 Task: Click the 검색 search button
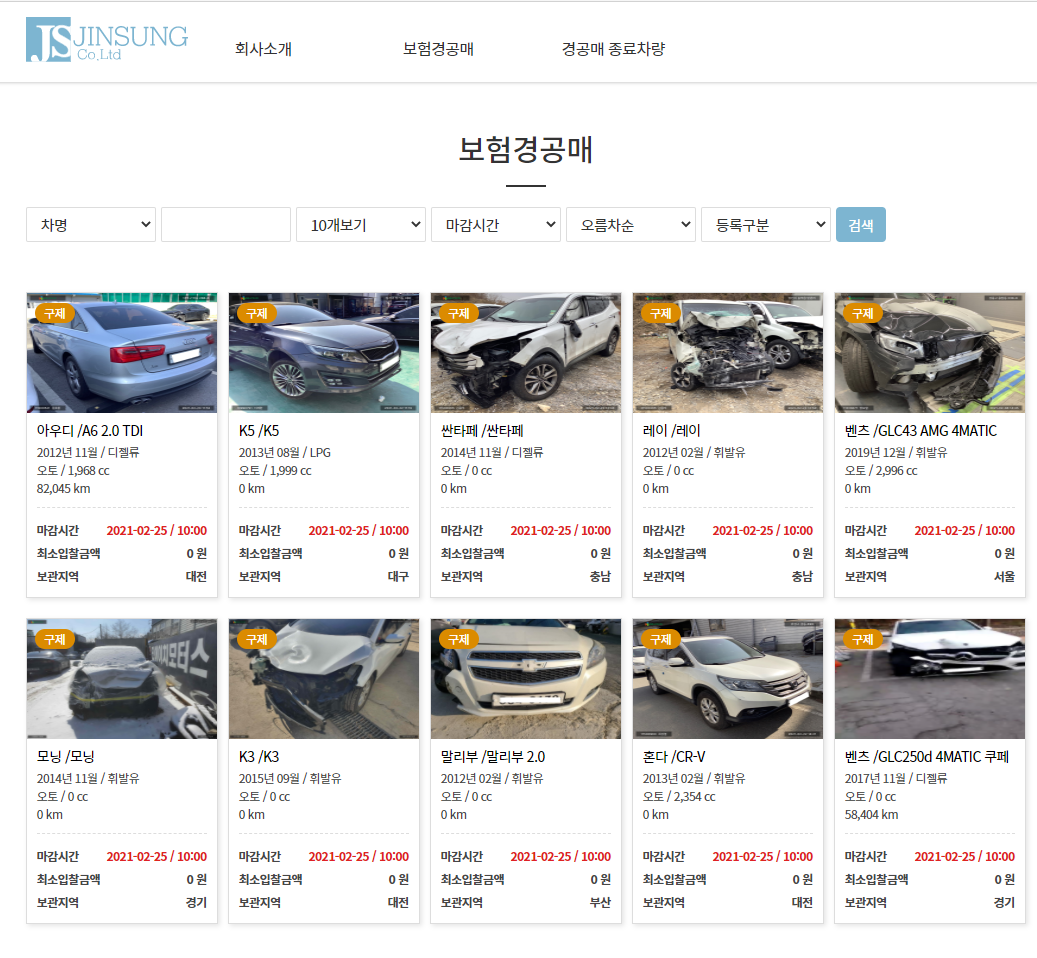pyautogui.click(x=861, y=225)
